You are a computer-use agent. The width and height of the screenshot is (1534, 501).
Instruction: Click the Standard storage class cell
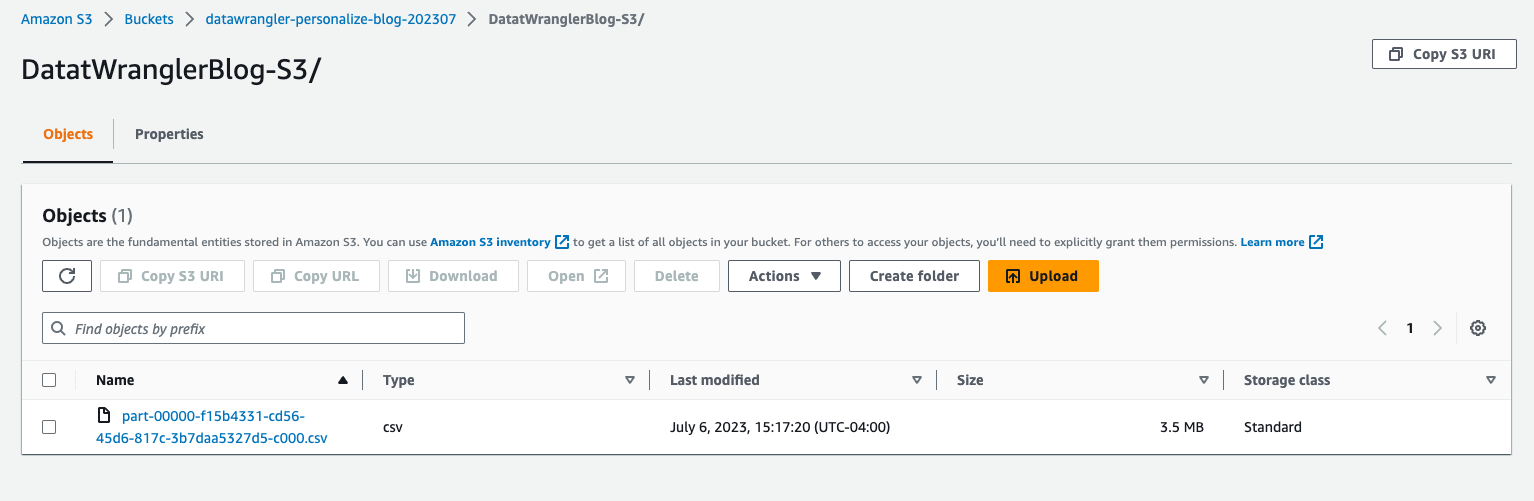(x=1273, y=427)
